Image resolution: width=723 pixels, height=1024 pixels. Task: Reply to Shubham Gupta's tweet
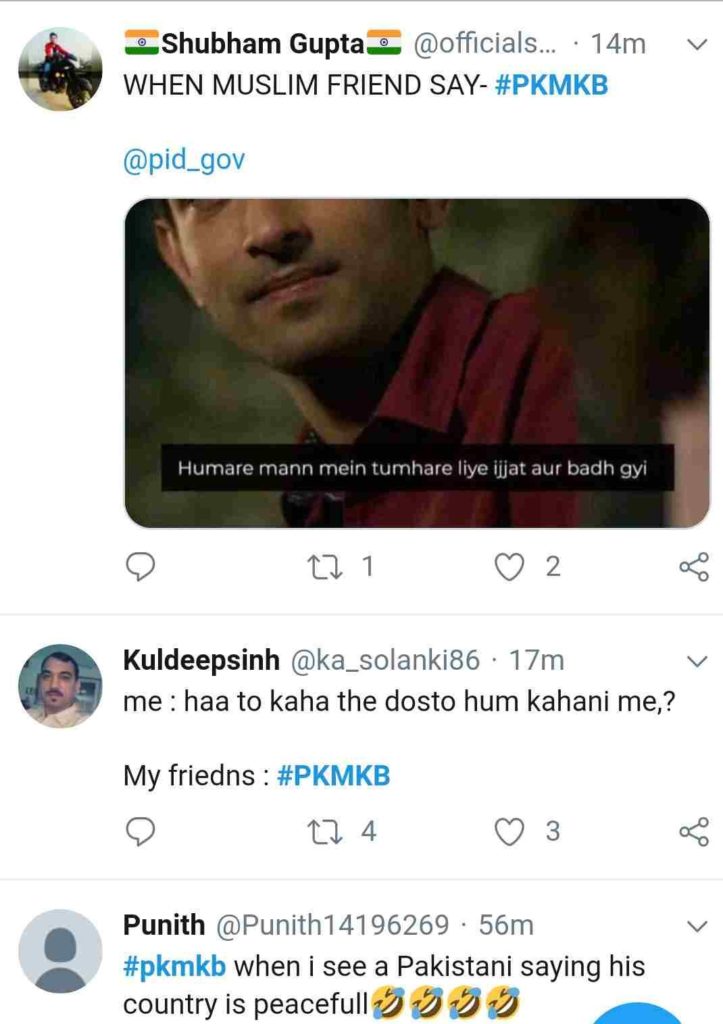(139, 568)
